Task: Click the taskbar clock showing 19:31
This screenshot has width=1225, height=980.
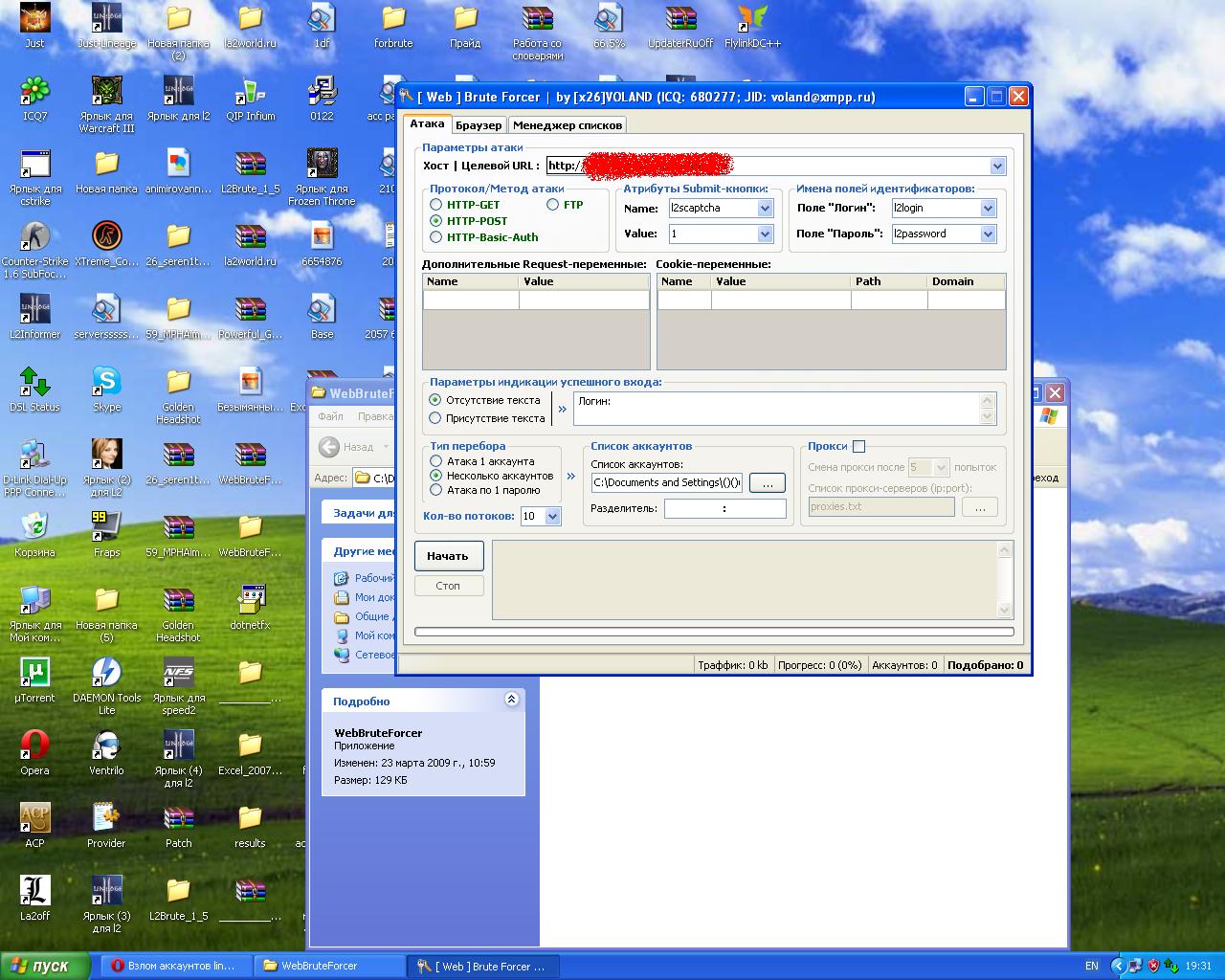Action: pyautogui.click(x=1198, y=967)
